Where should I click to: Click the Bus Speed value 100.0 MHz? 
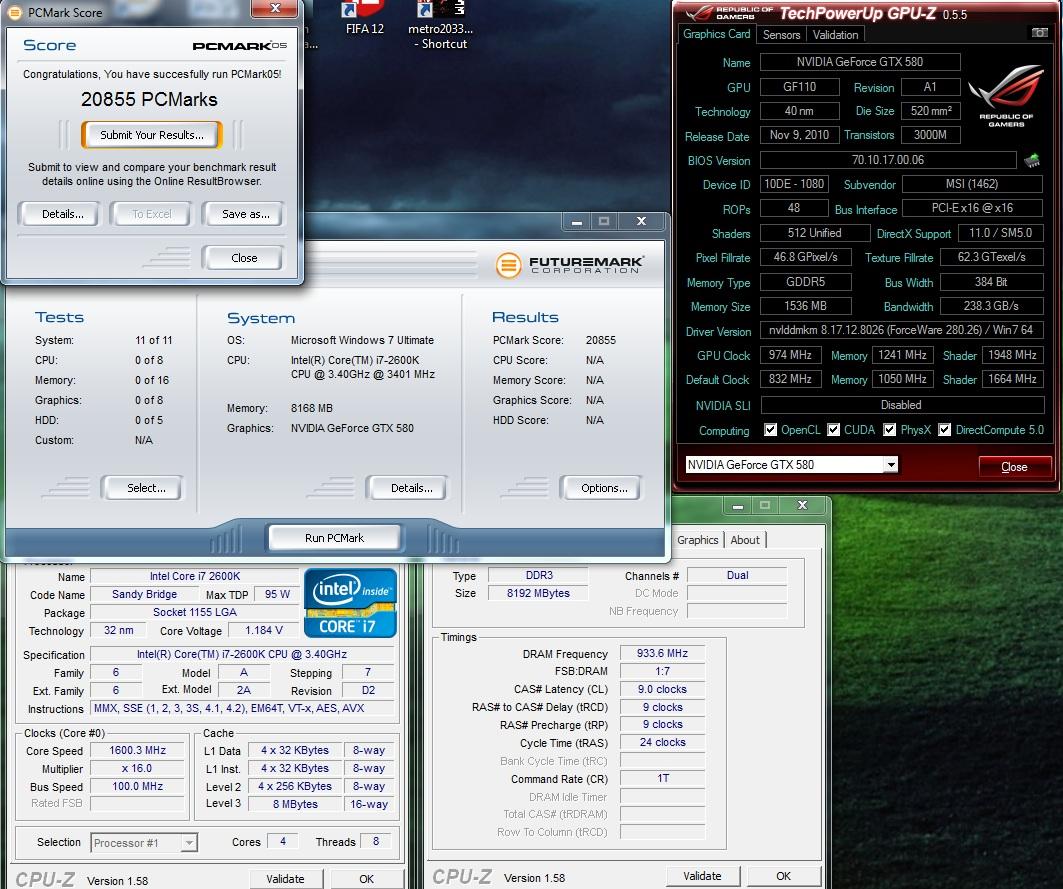[138, 786]
